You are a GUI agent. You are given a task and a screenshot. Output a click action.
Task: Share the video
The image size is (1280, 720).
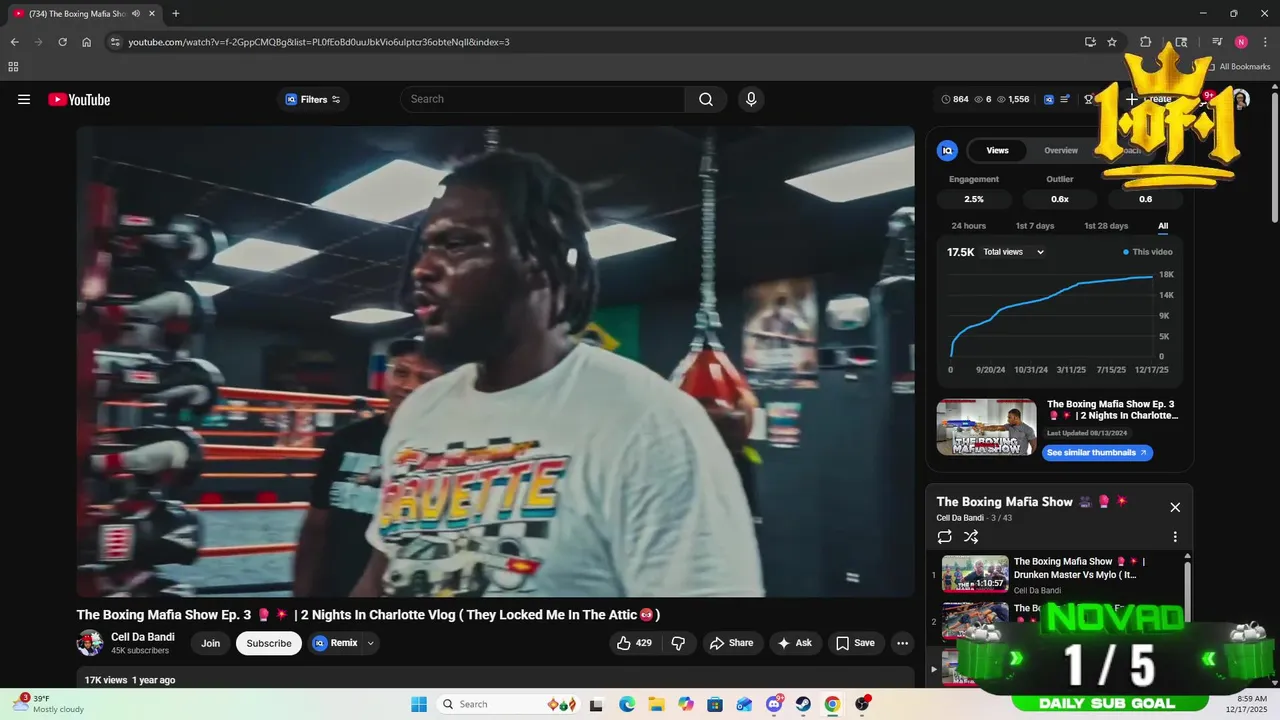click(732, 643)
